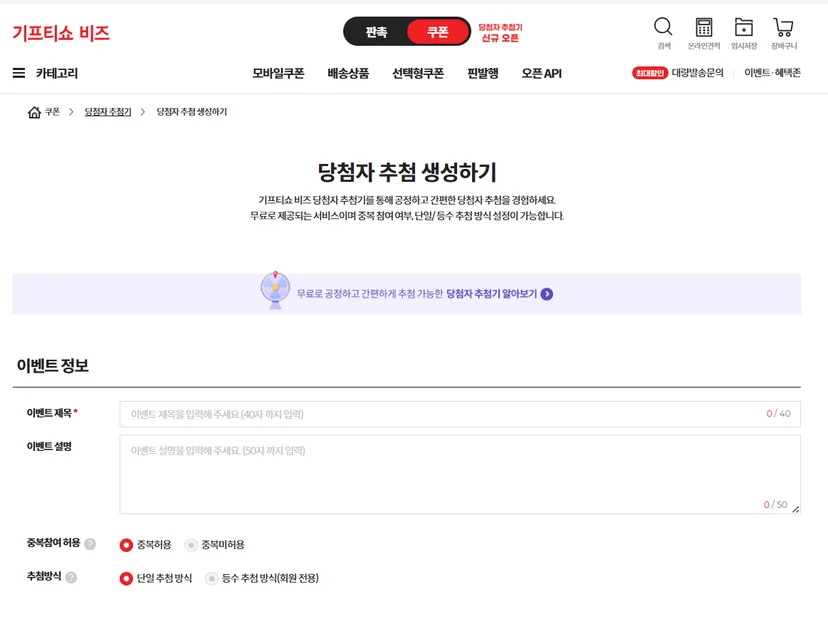Click the 대량발송문의 link
The image size is (828, 622).
[698, 73]
